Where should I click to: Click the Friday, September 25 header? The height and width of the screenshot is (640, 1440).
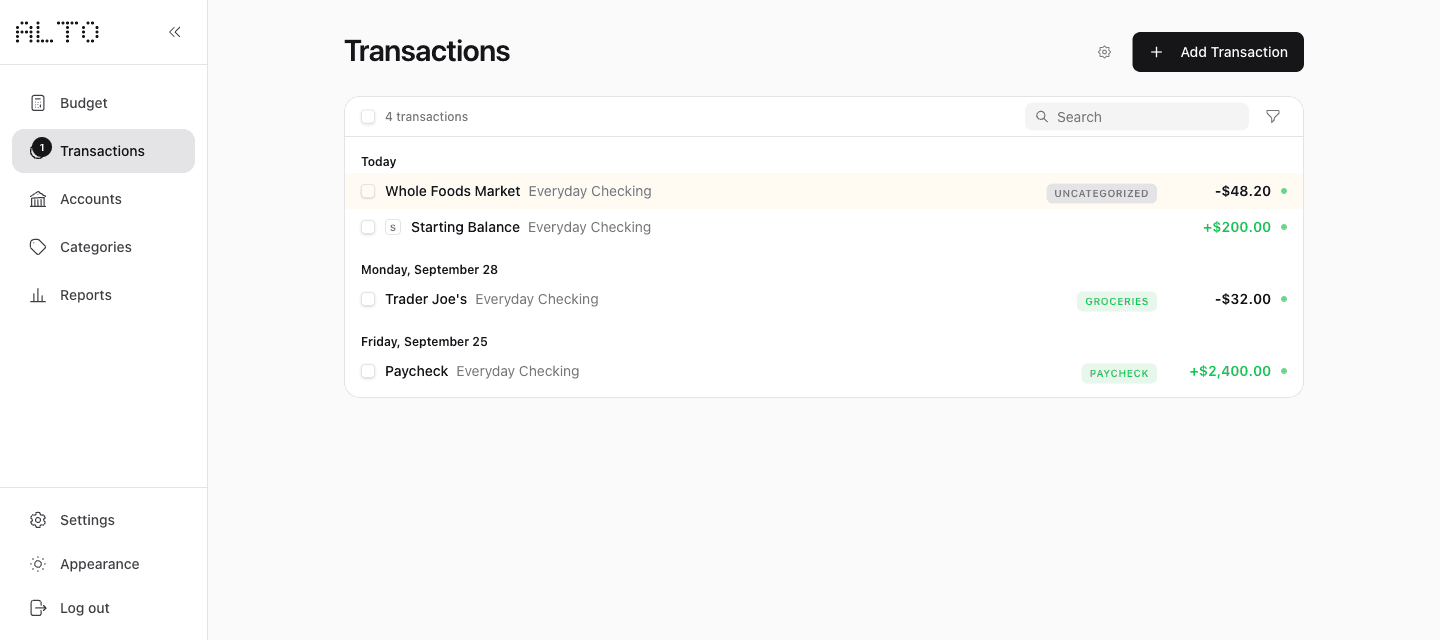[x=424, y=341]
